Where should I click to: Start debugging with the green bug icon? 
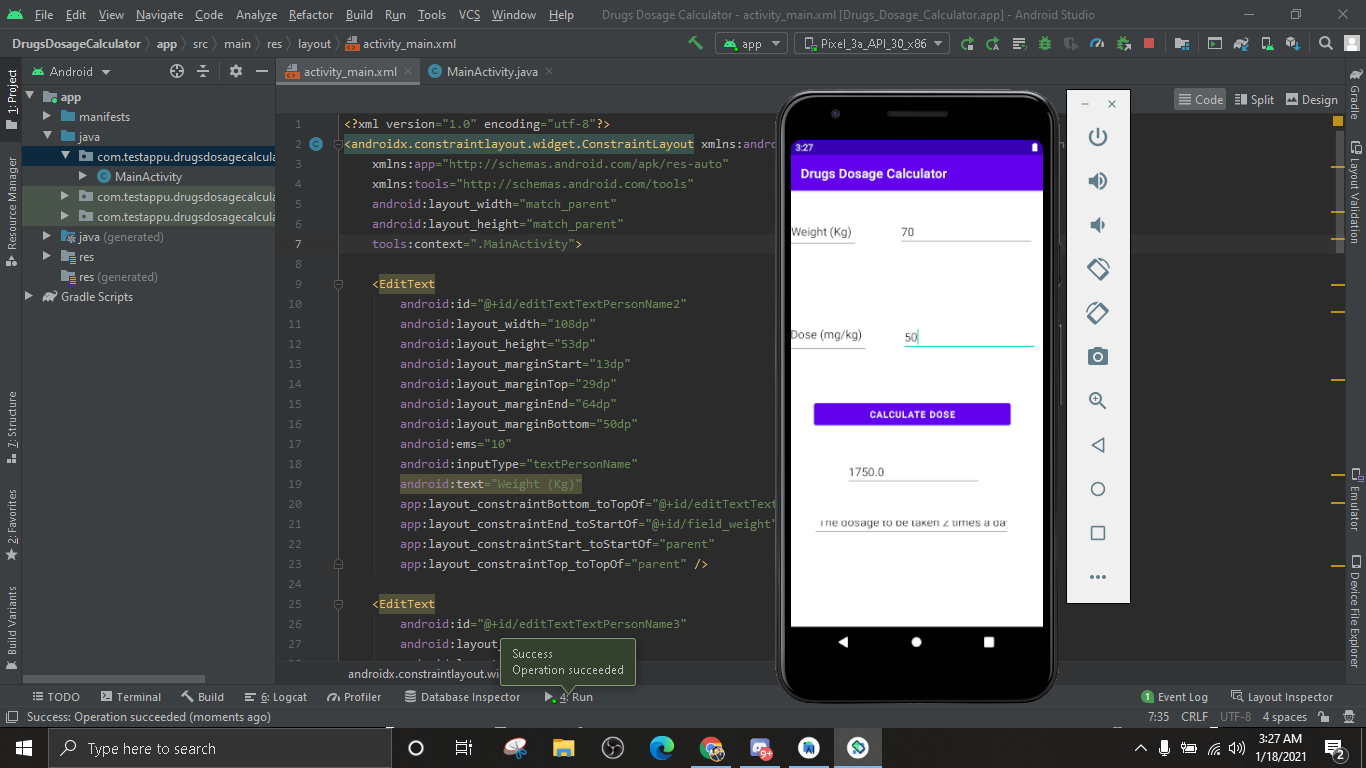(1045, 43)
